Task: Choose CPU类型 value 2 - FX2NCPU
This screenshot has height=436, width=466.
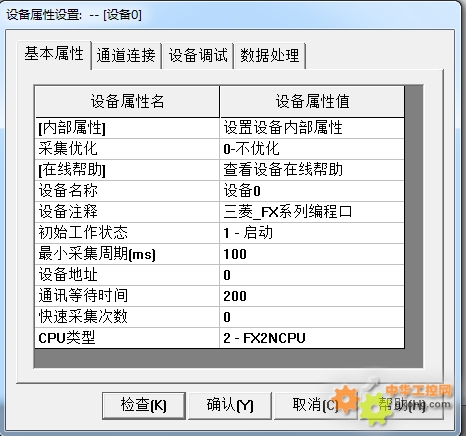Action: pyautogui.click(x=312, y=338)
